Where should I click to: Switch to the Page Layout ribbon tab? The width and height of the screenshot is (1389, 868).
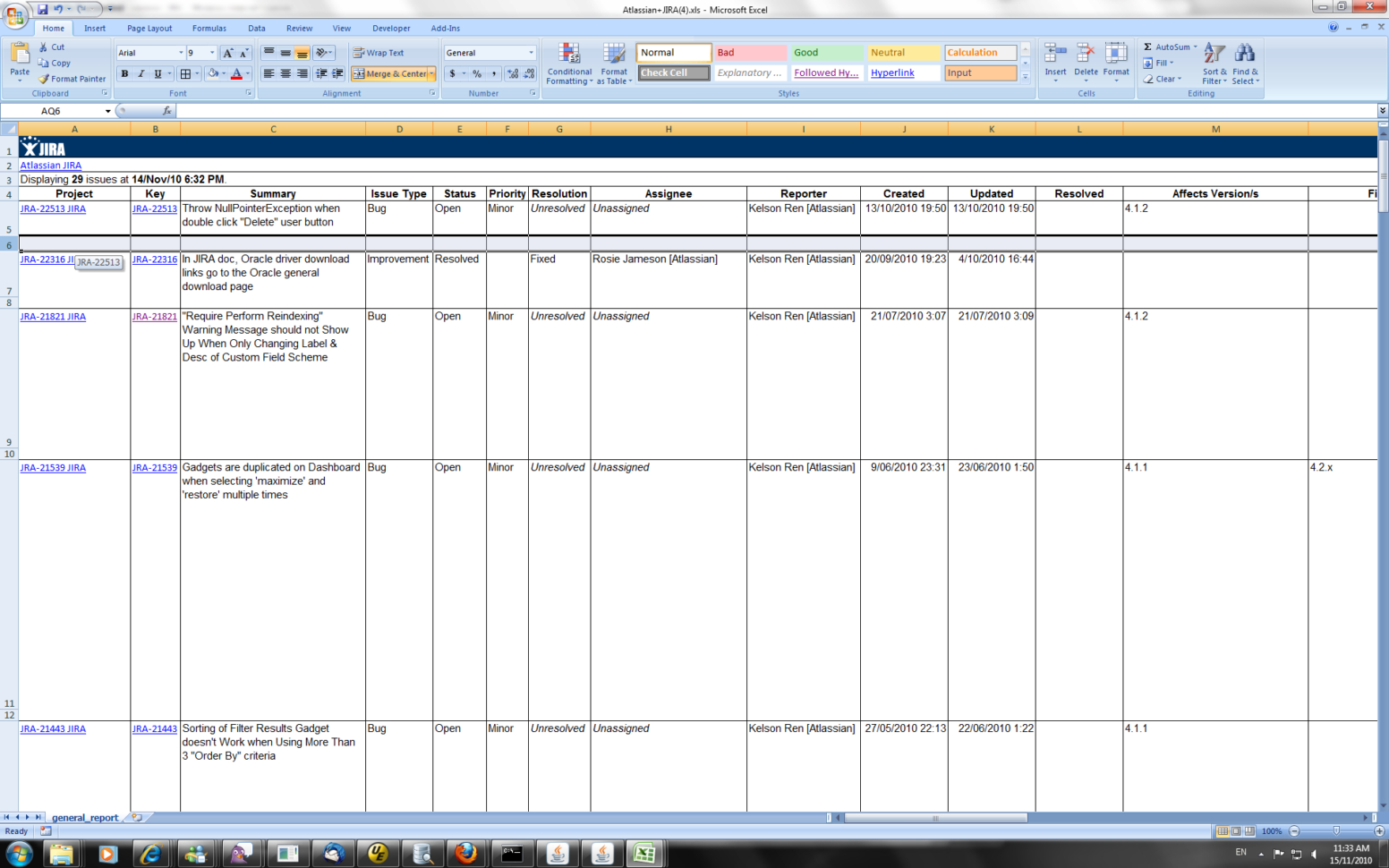(149, 28)
